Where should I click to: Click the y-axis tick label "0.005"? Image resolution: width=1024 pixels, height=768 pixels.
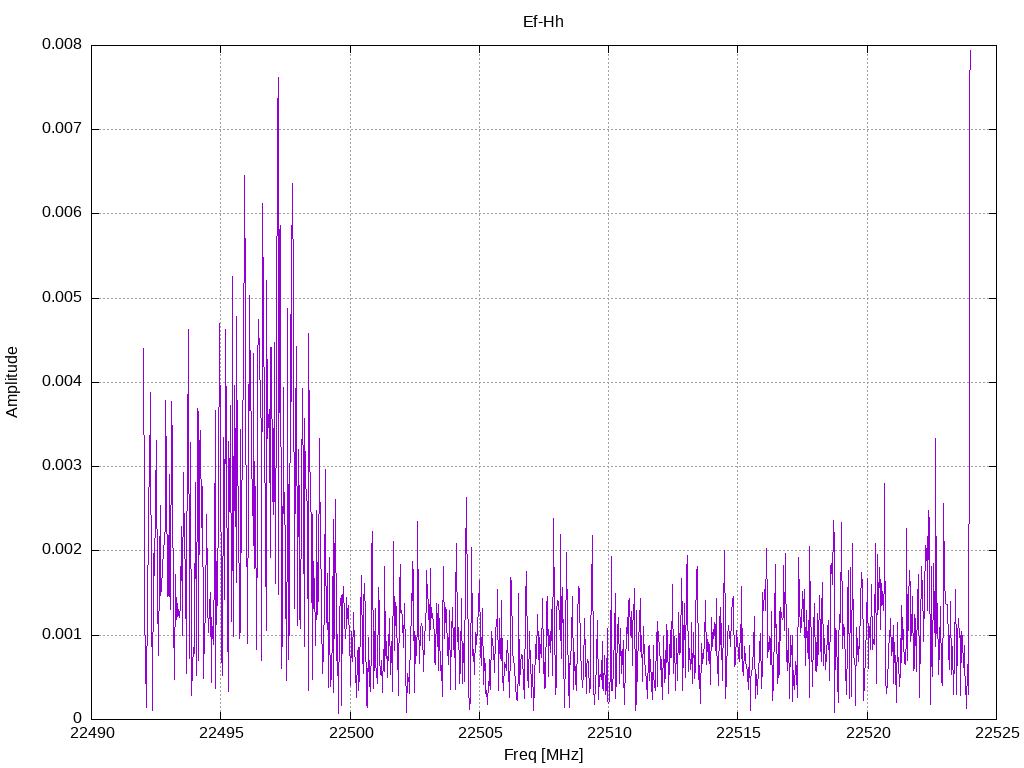(x=62, y=298)
